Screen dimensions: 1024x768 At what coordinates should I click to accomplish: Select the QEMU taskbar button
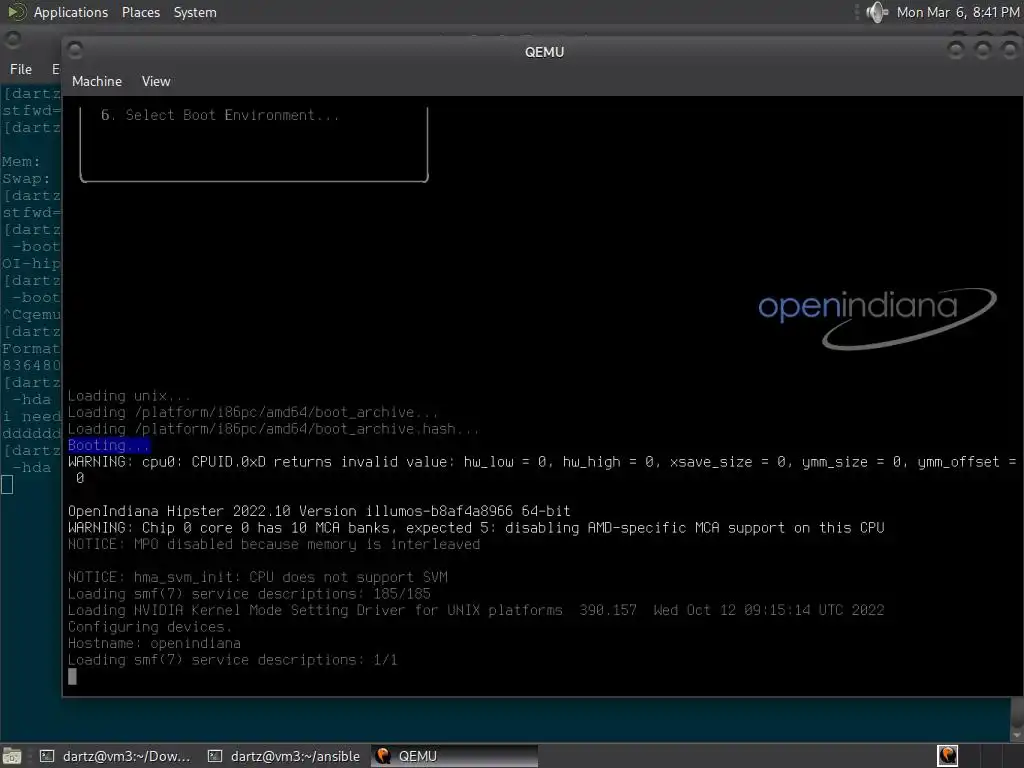(x=455, y=756)
